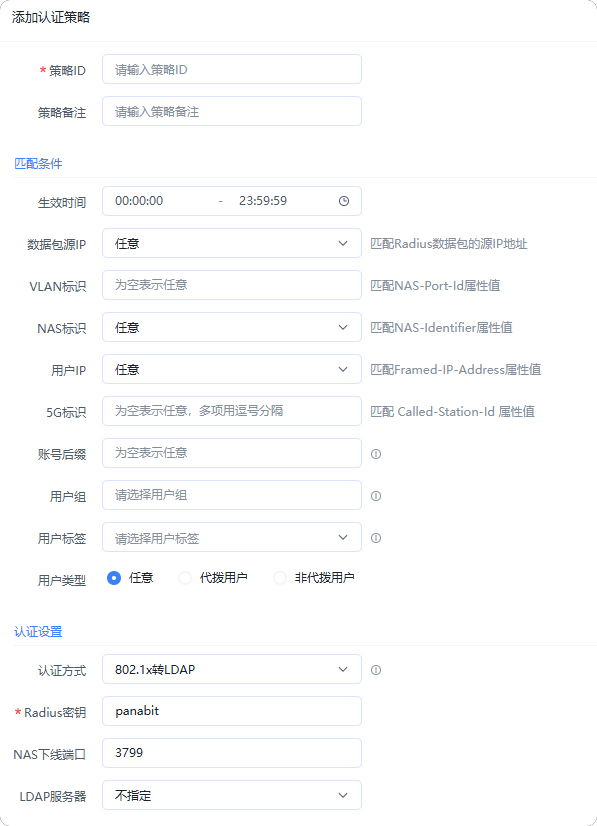Open the NAS标识 dropdown

tap(232, 327)
